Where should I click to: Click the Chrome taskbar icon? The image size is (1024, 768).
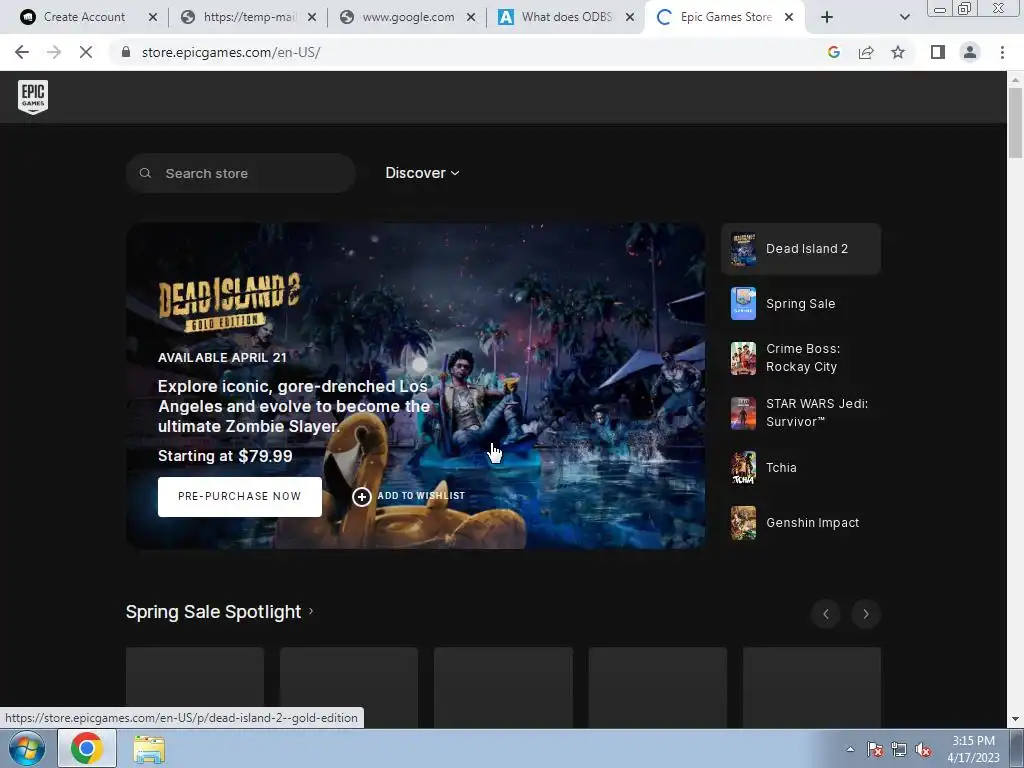[x=87, y=748]
